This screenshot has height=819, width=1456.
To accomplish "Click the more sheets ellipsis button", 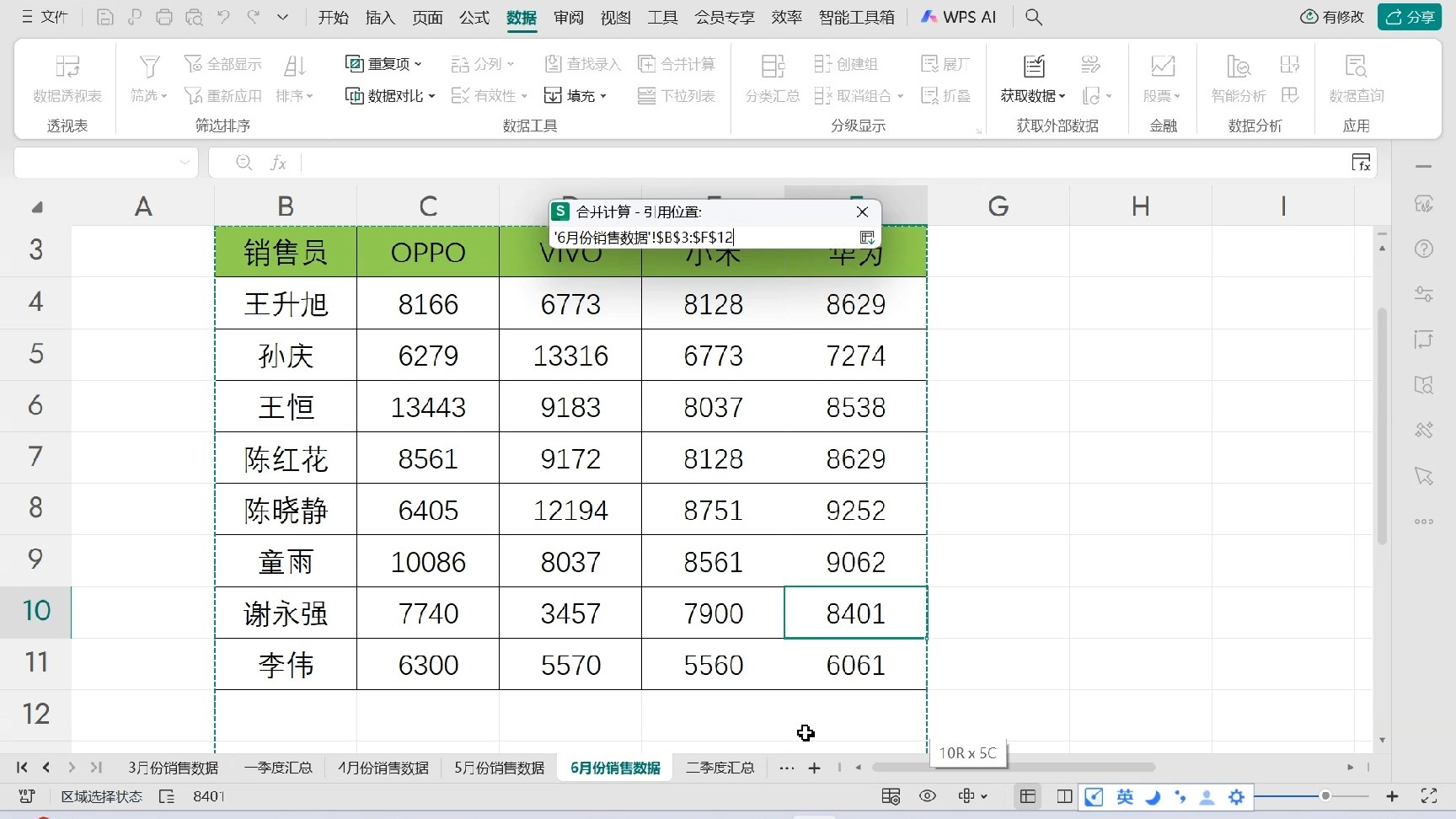I will [786, 768].
